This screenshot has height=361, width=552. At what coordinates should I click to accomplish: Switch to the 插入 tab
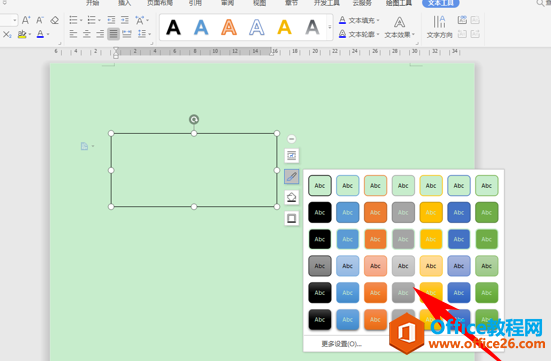124,3
